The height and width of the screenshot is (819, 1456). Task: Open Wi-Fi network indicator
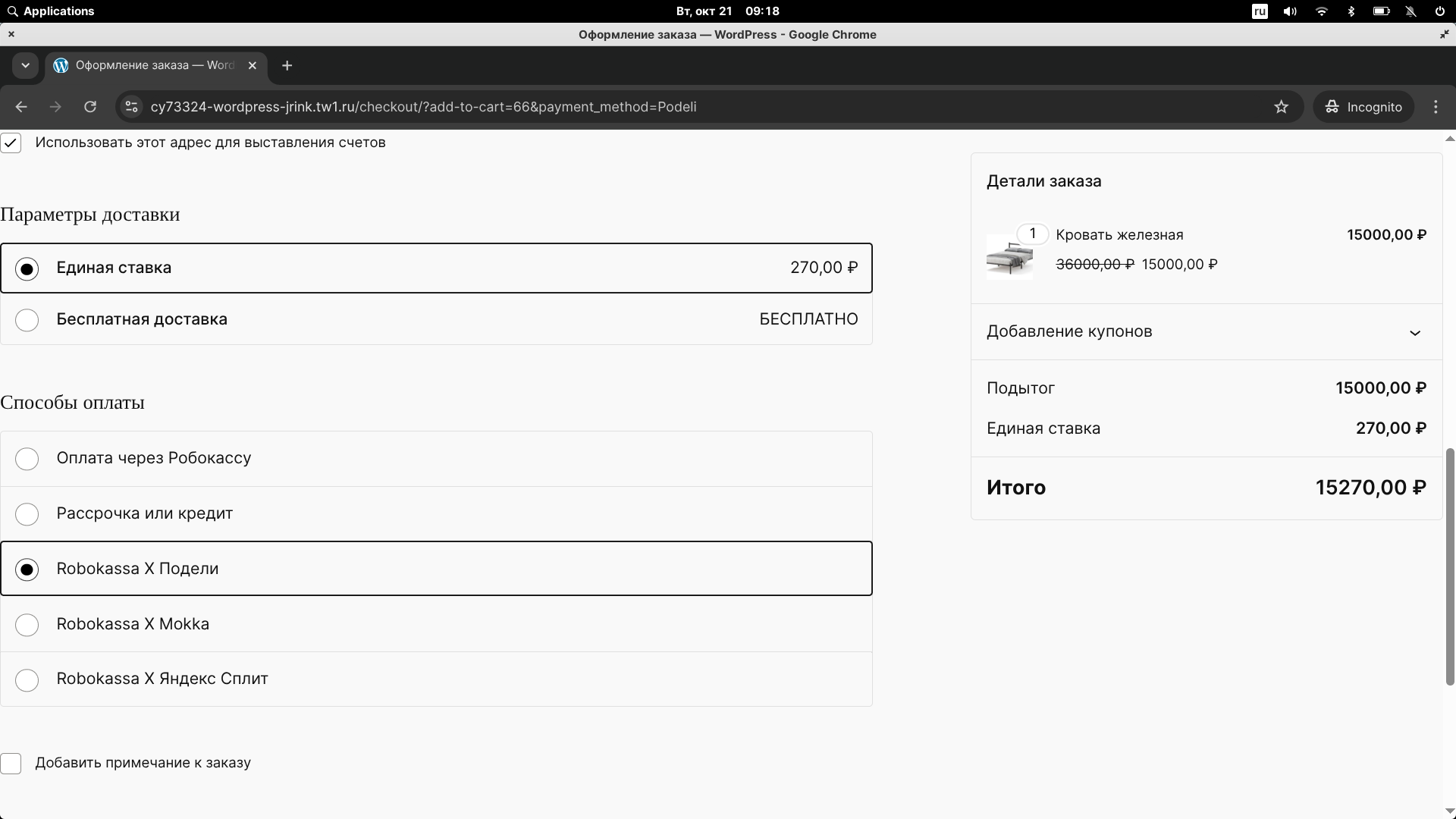(x=1321, y=11)
